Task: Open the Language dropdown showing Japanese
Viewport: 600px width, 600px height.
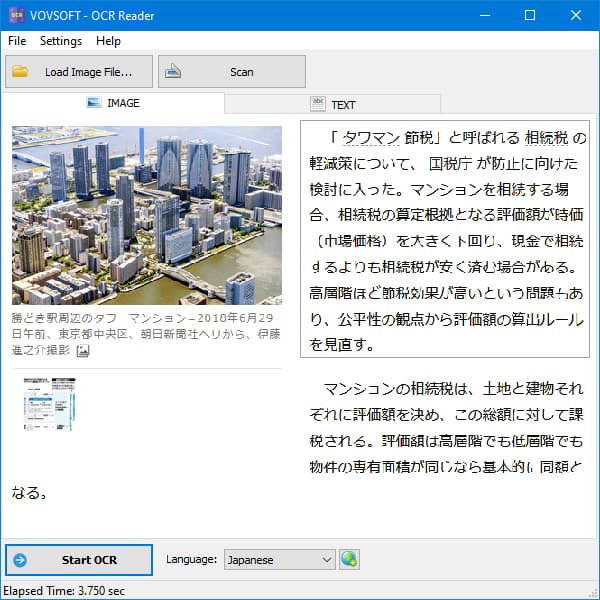Action: click(279, 560)
